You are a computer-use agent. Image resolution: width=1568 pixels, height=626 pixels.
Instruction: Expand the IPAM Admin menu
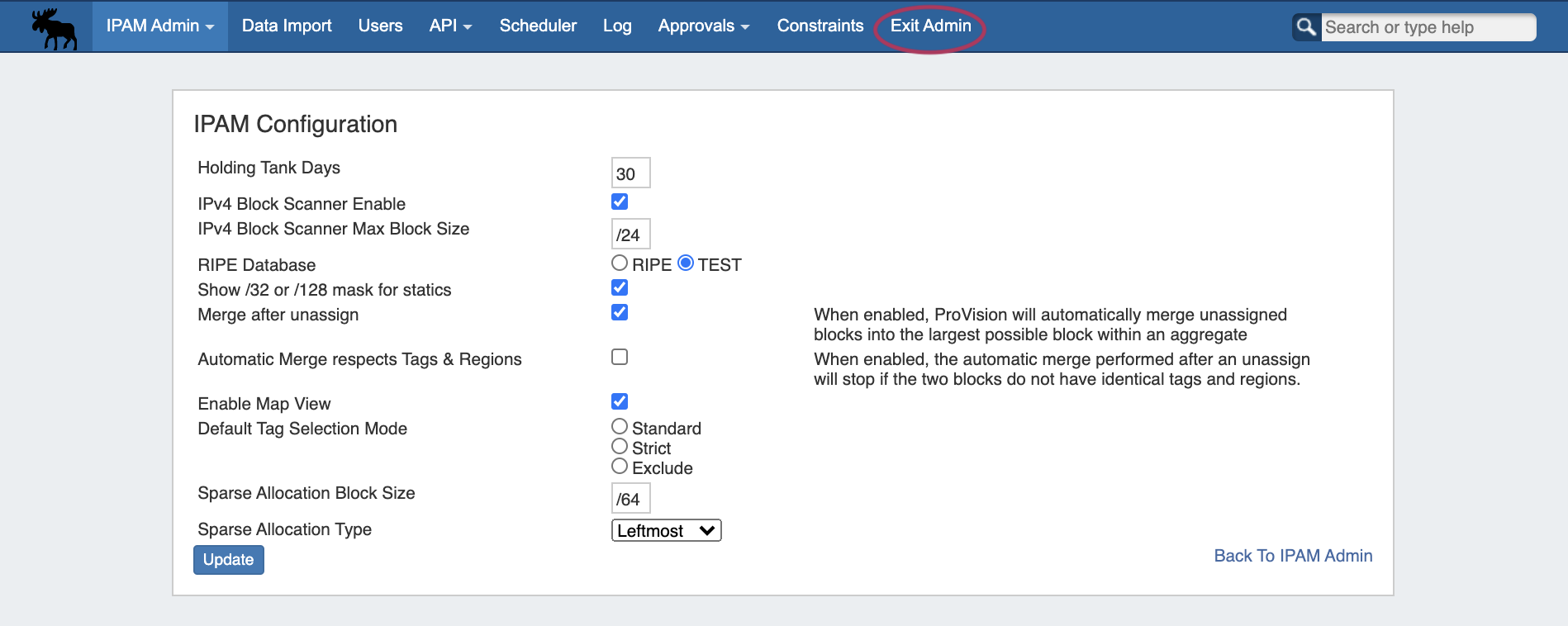pos(159,26)
